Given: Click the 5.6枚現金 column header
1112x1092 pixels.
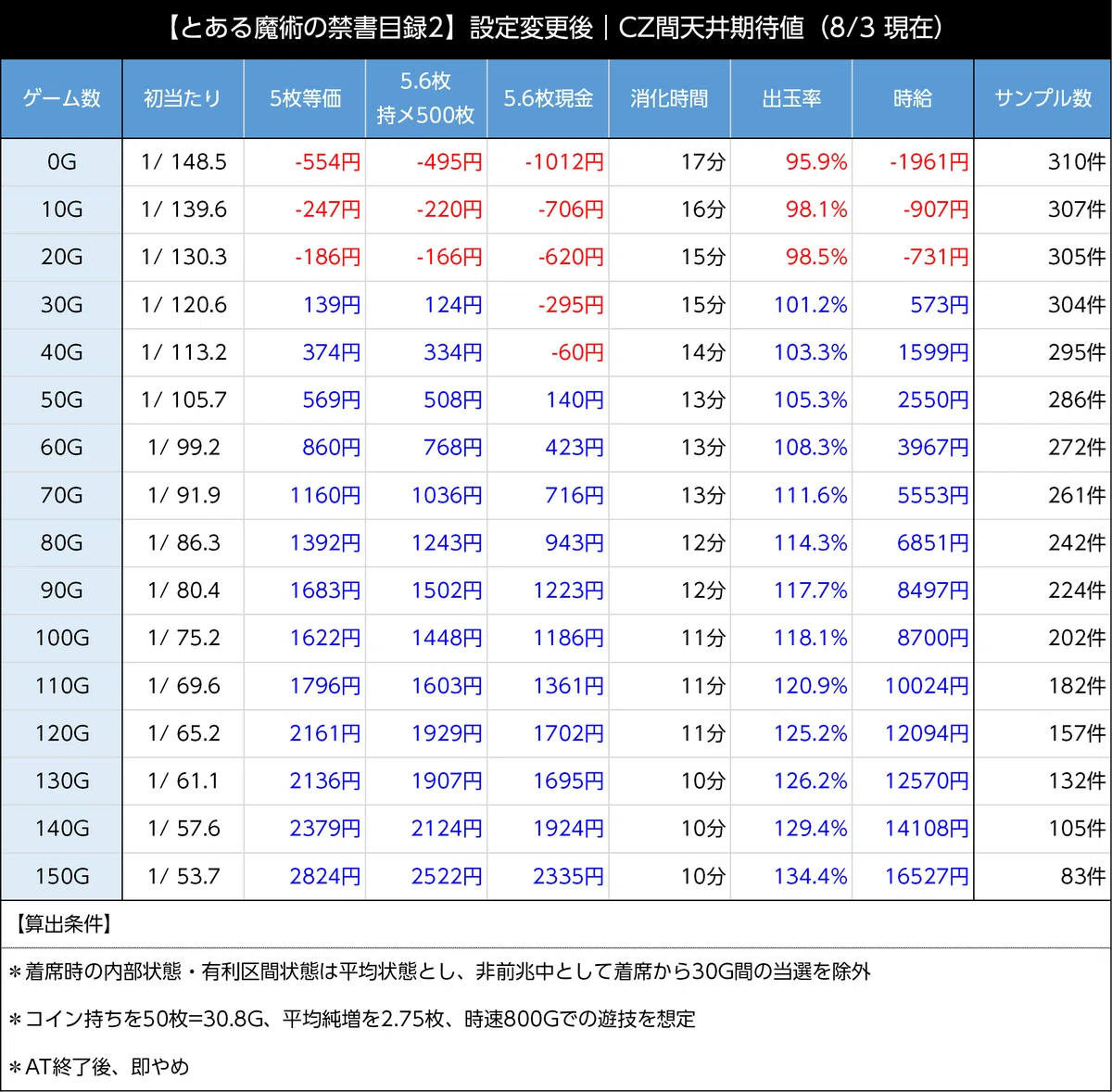Looking at the screenshot, I should pos(548,98).
